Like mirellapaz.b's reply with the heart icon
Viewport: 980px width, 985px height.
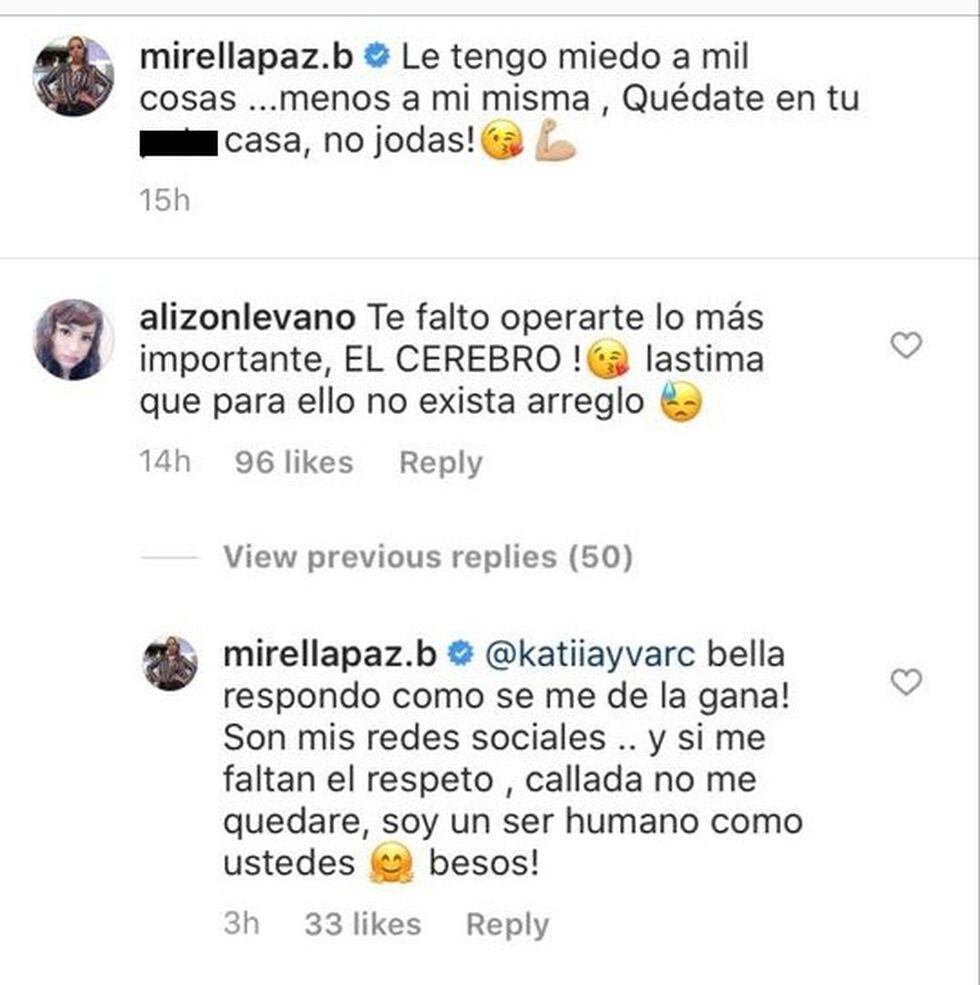[x=906, y=683]
